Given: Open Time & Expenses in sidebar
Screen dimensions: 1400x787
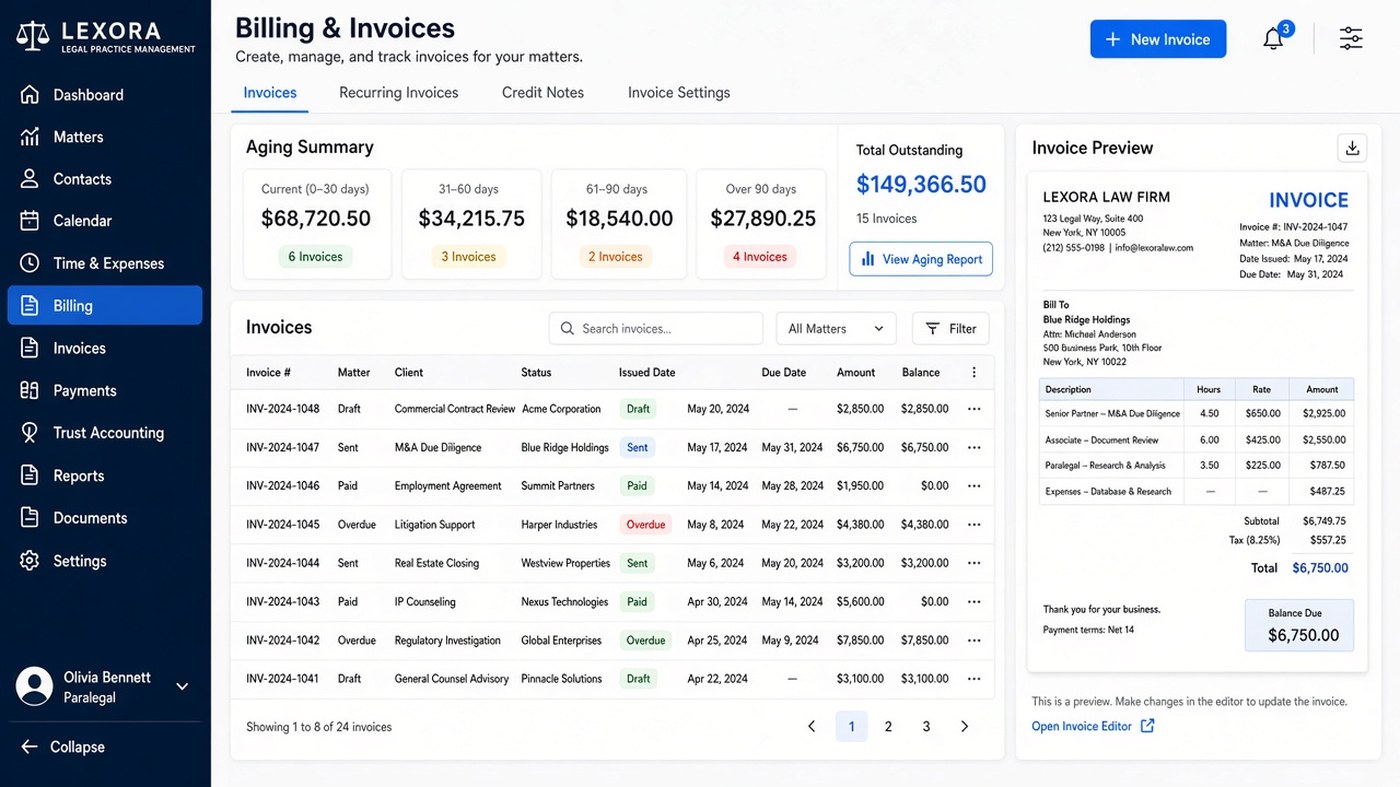Looking at the screenshot, I should point(105,263).
